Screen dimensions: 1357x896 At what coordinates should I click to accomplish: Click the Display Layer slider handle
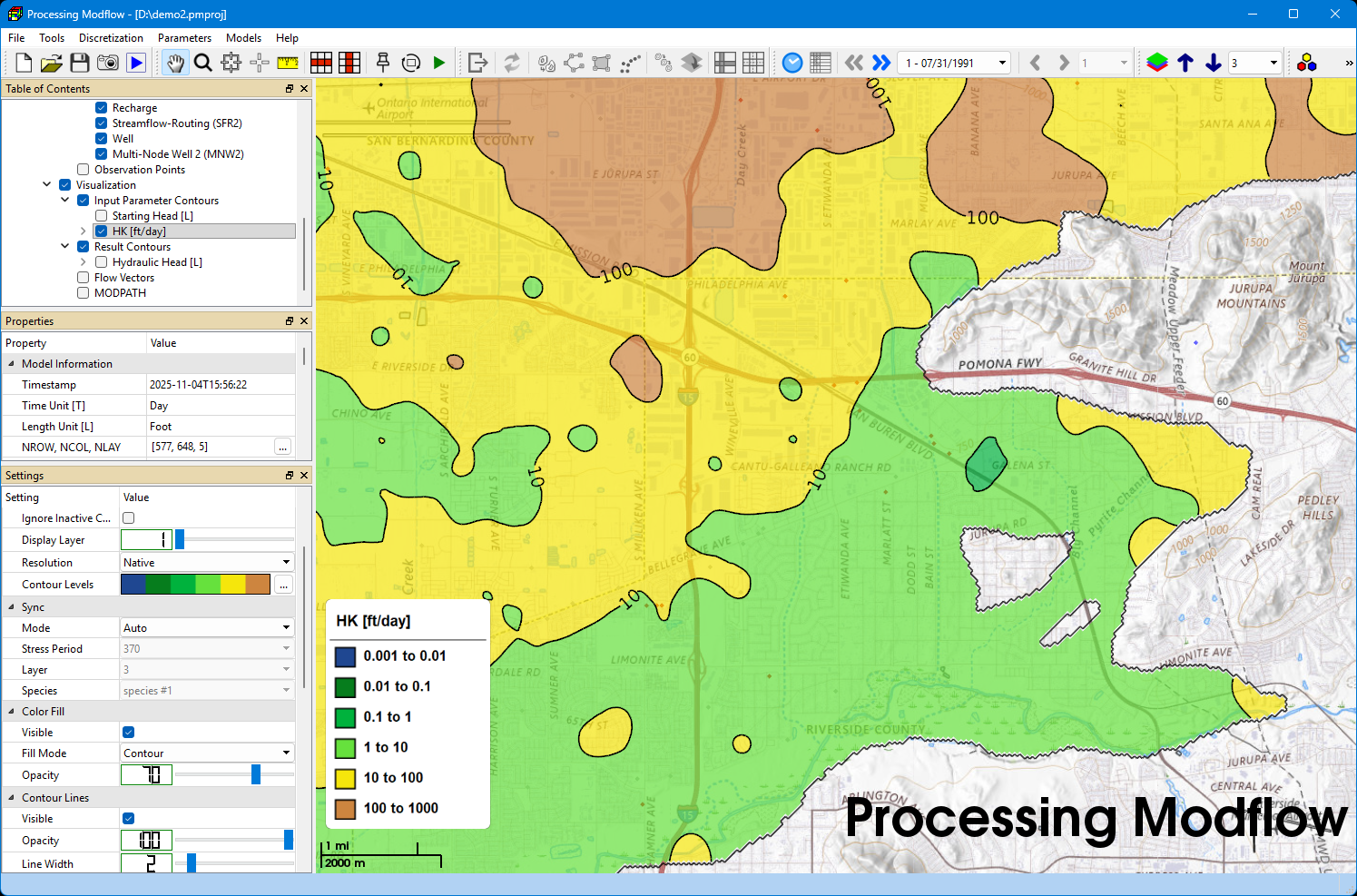tap(180, 539)
